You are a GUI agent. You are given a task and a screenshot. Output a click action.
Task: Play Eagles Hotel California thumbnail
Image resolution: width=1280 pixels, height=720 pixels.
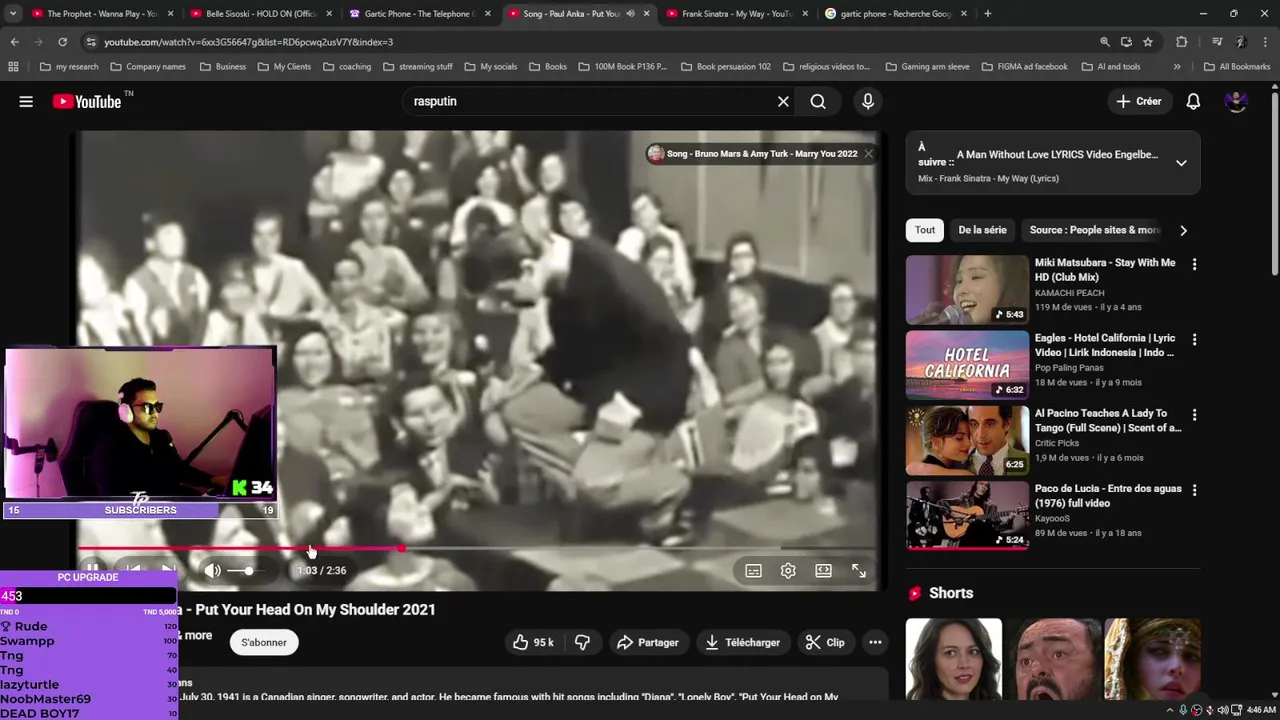[967, 365]
